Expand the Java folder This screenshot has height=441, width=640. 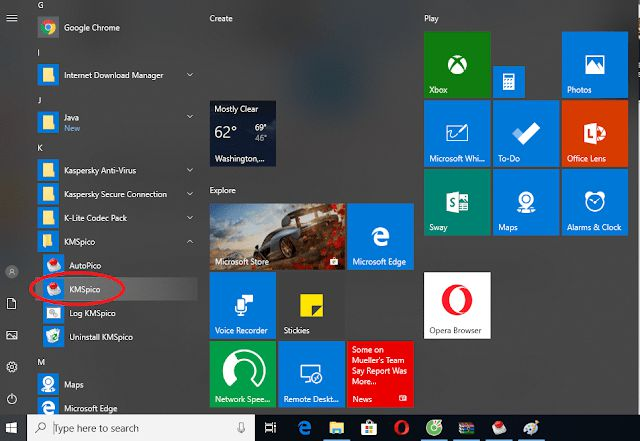click(189, 118)
